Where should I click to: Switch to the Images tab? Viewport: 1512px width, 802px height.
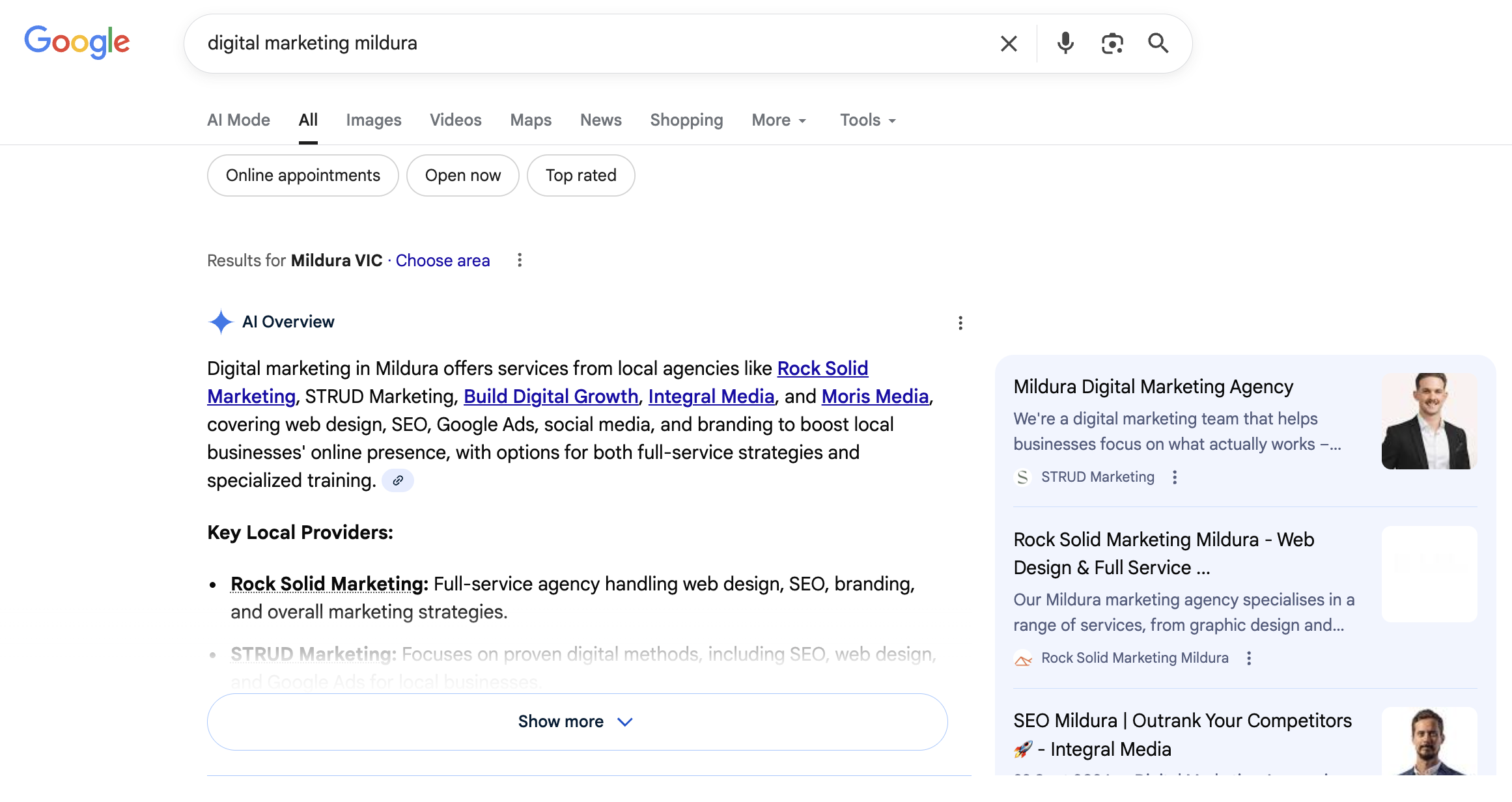(374, 120)
